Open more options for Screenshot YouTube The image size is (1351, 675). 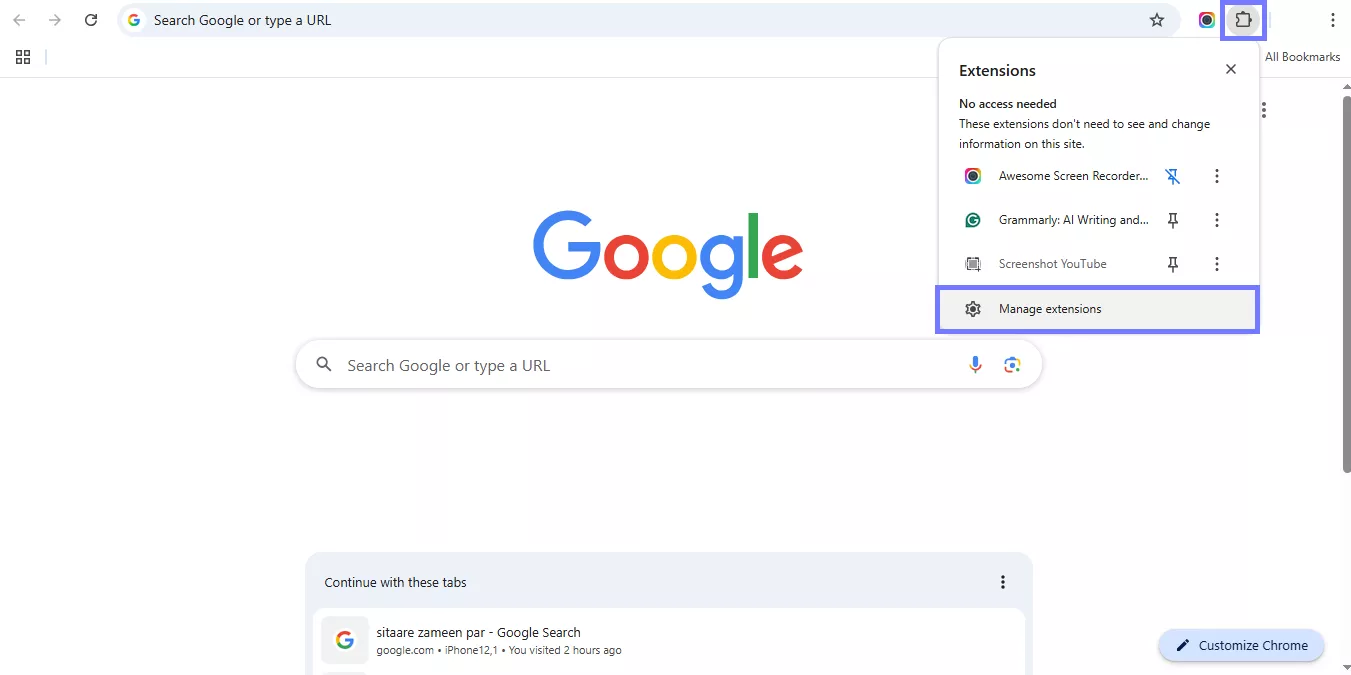[1217, 263]
